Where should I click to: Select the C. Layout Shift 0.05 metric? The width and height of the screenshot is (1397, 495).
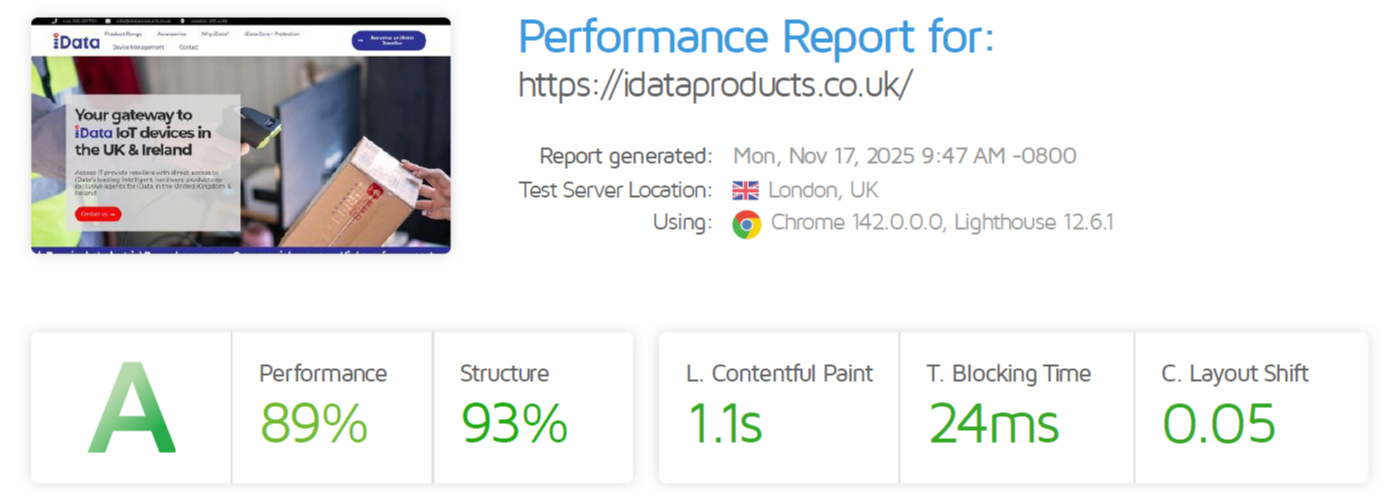coord(1218,423)
